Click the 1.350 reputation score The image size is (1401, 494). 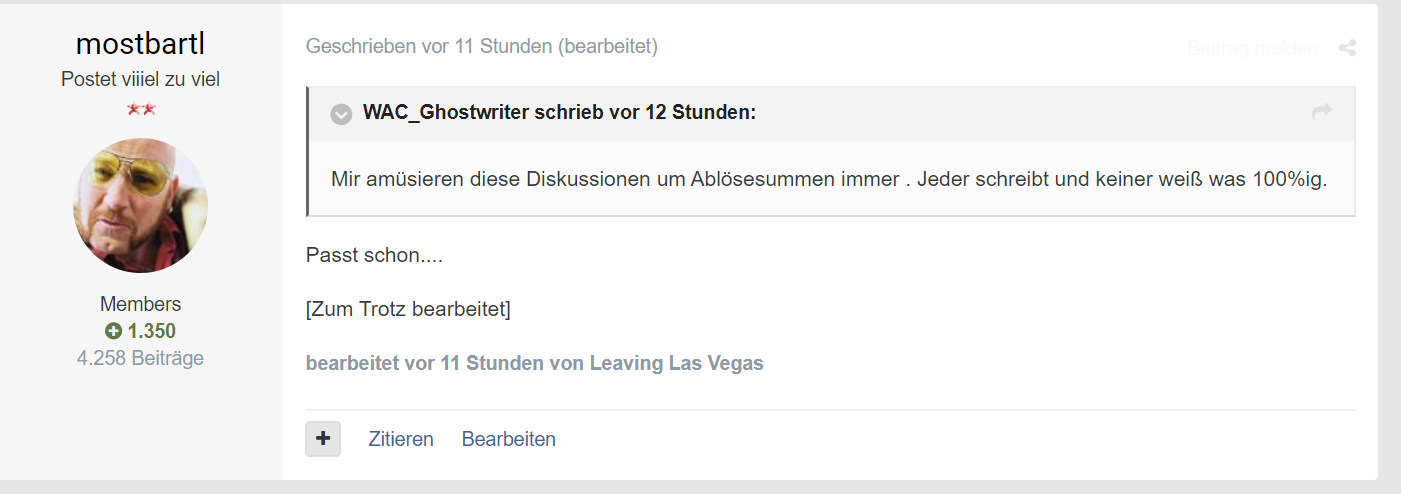[x=152, y=331]
